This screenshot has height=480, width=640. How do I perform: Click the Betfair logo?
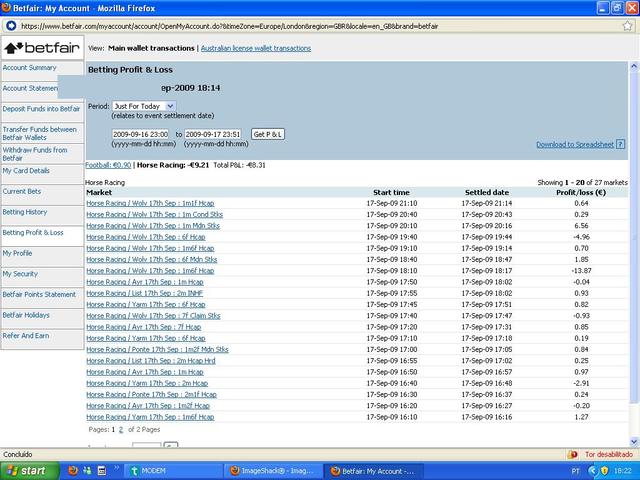(x=42, y=48)
